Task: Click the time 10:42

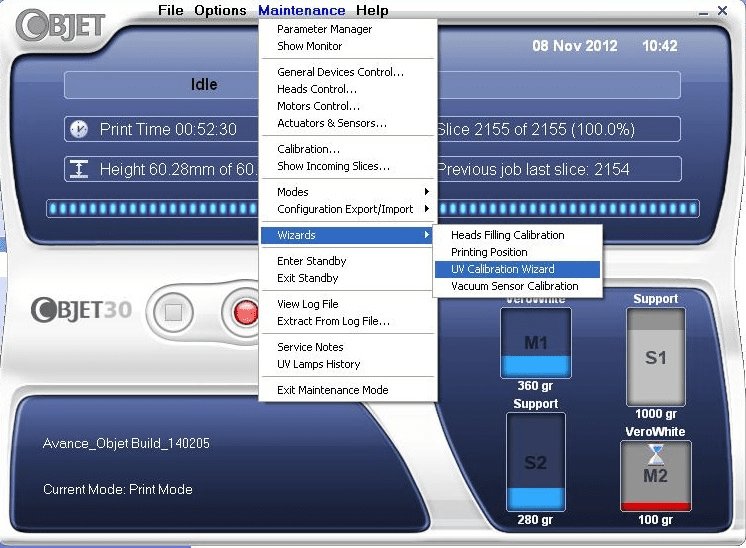Action: (x=659, y=46)
